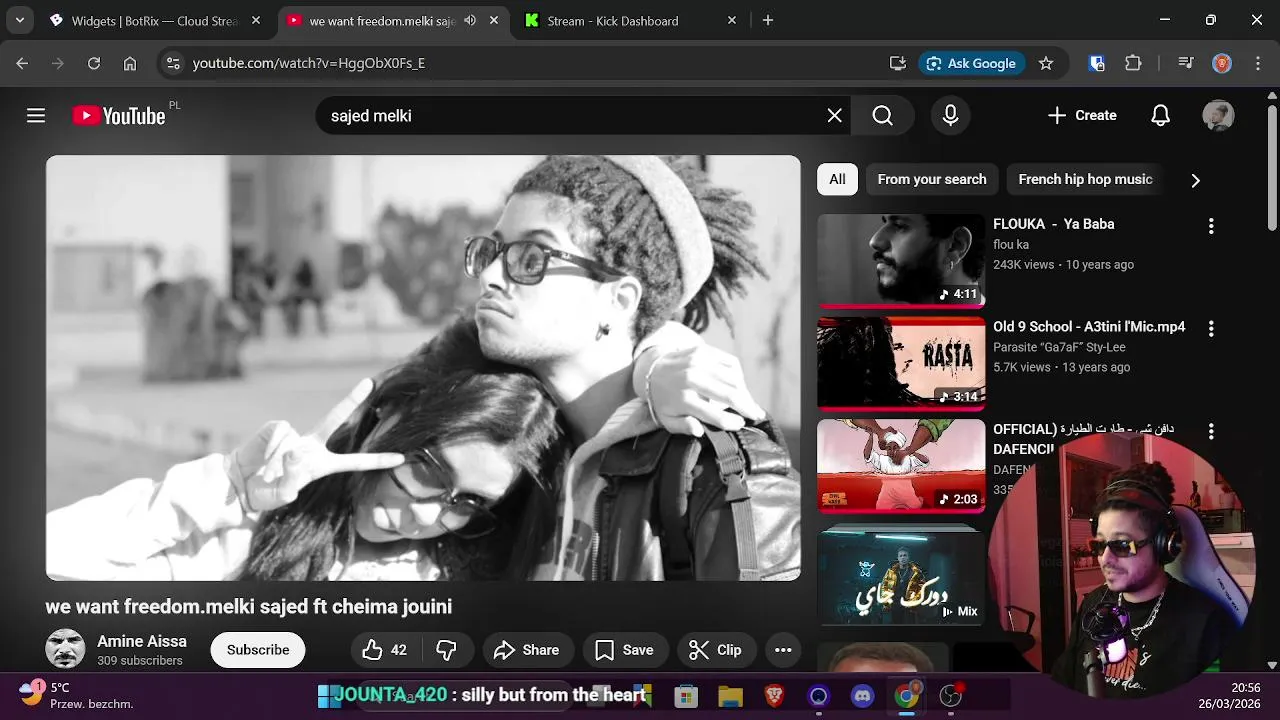
Task: Open the Extensions puzzle icon
Action: coord(1133,63)
